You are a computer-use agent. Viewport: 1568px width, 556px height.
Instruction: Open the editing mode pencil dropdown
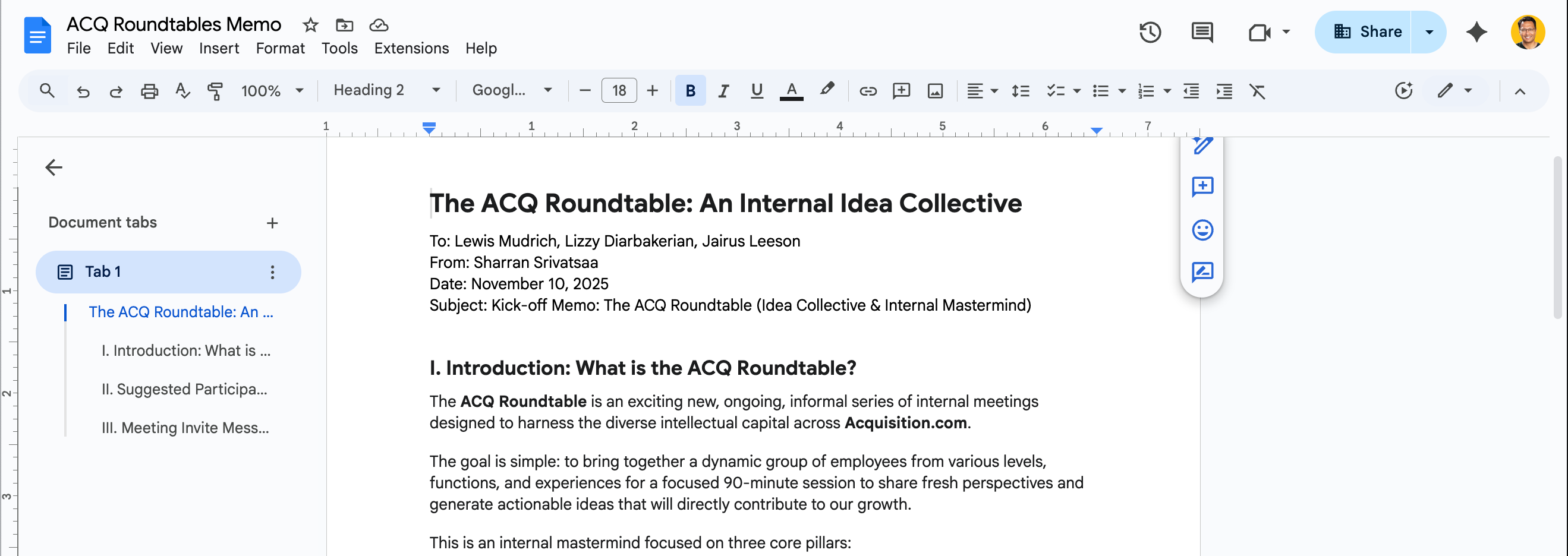1455,91
